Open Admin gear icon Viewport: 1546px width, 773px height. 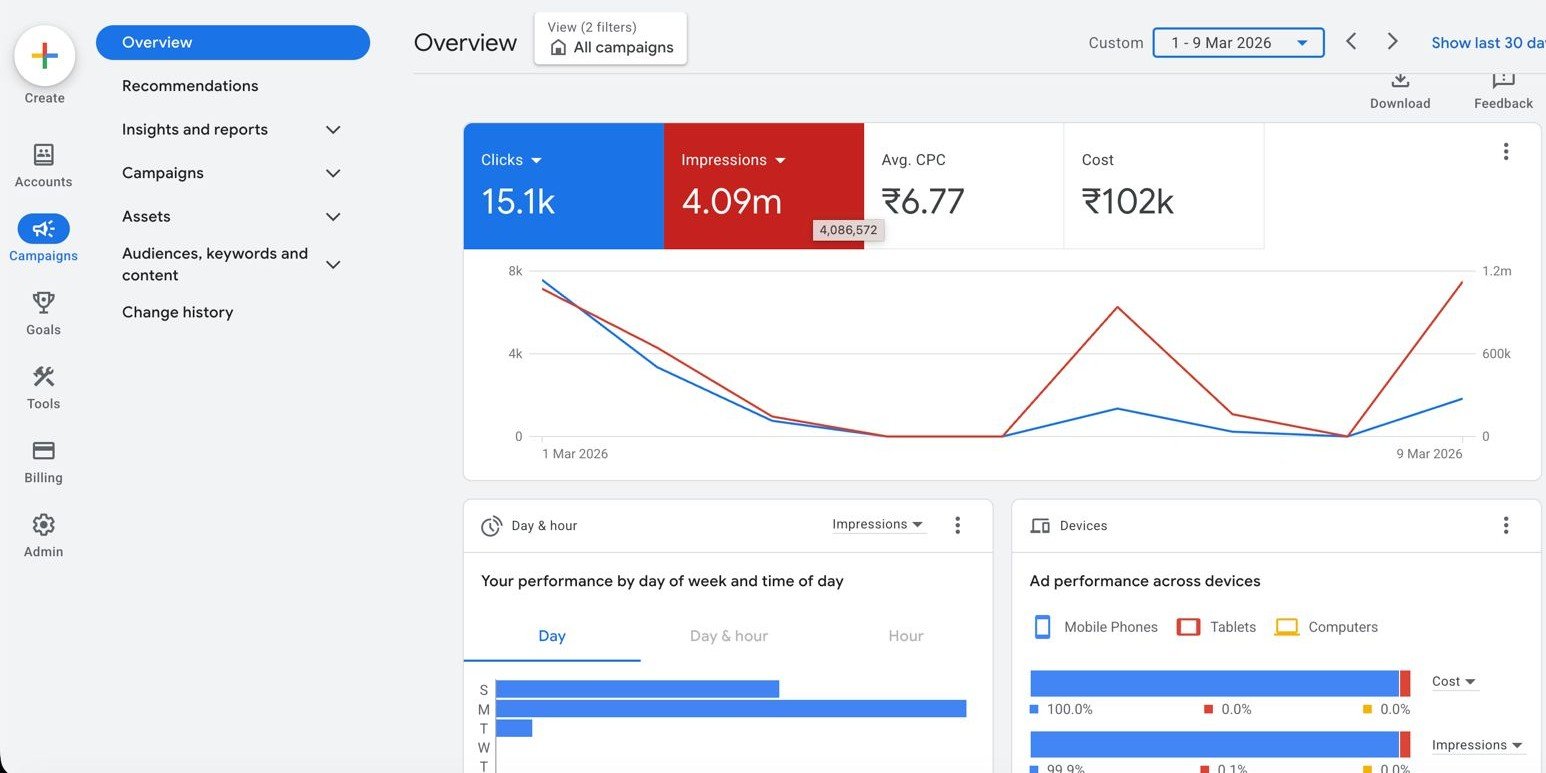click(x=43, y=525)
